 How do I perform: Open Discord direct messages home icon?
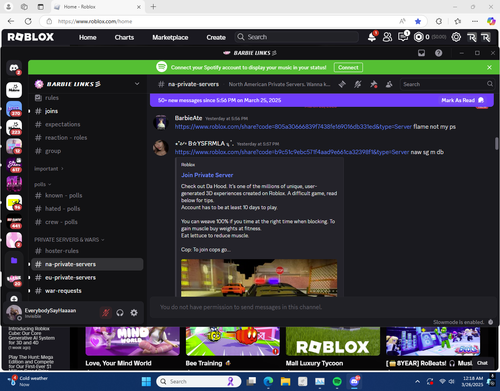14,68
